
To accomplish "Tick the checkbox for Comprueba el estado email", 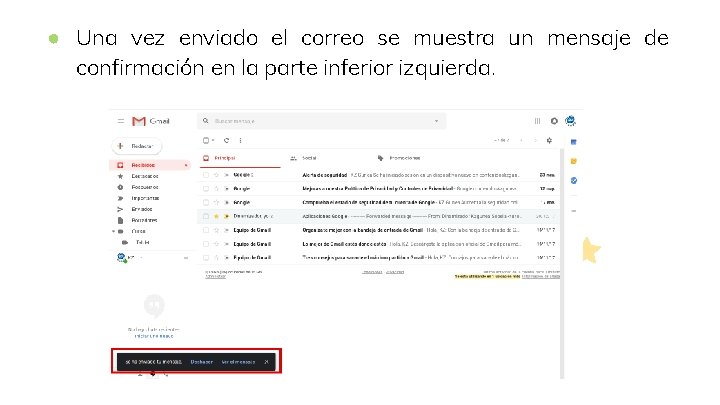I will (x=206, y=202).
